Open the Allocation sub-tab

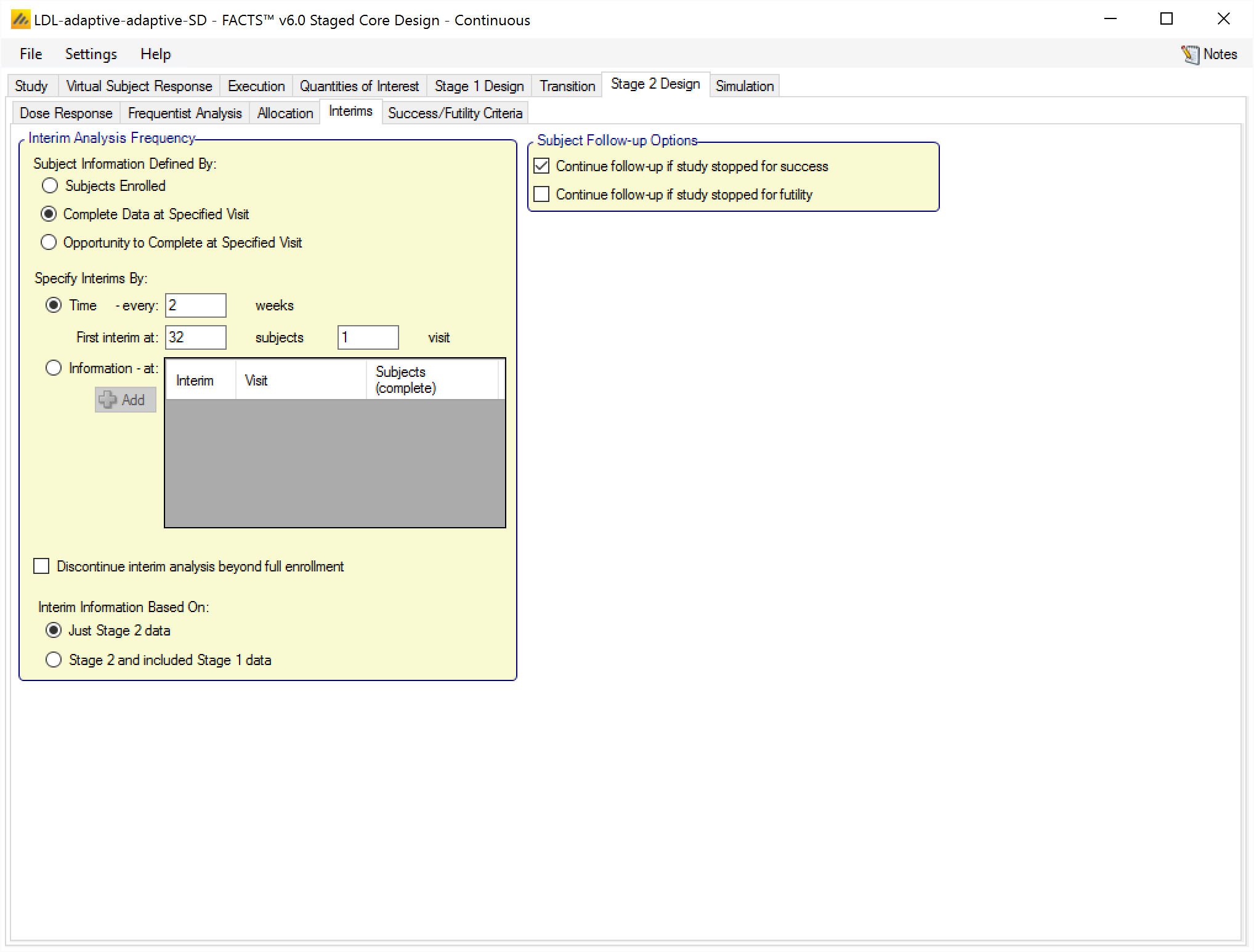pos(285,113)
